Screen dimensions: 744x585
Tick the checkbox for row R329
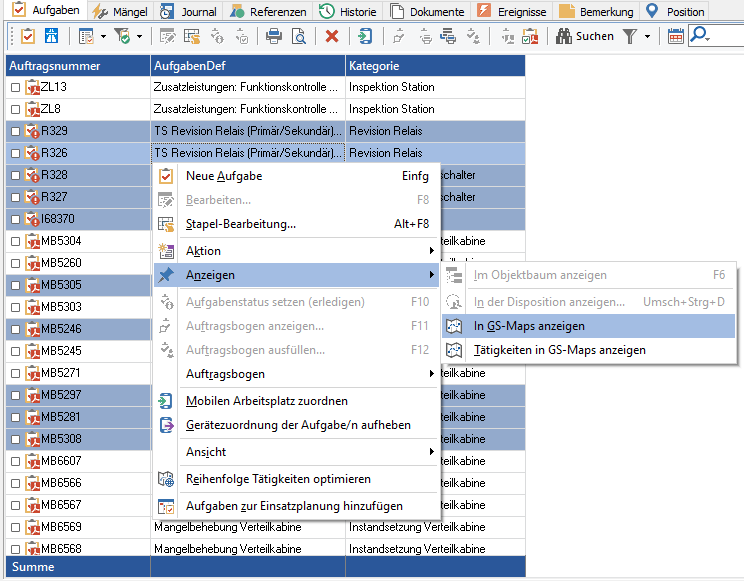[x=15, y=131]
